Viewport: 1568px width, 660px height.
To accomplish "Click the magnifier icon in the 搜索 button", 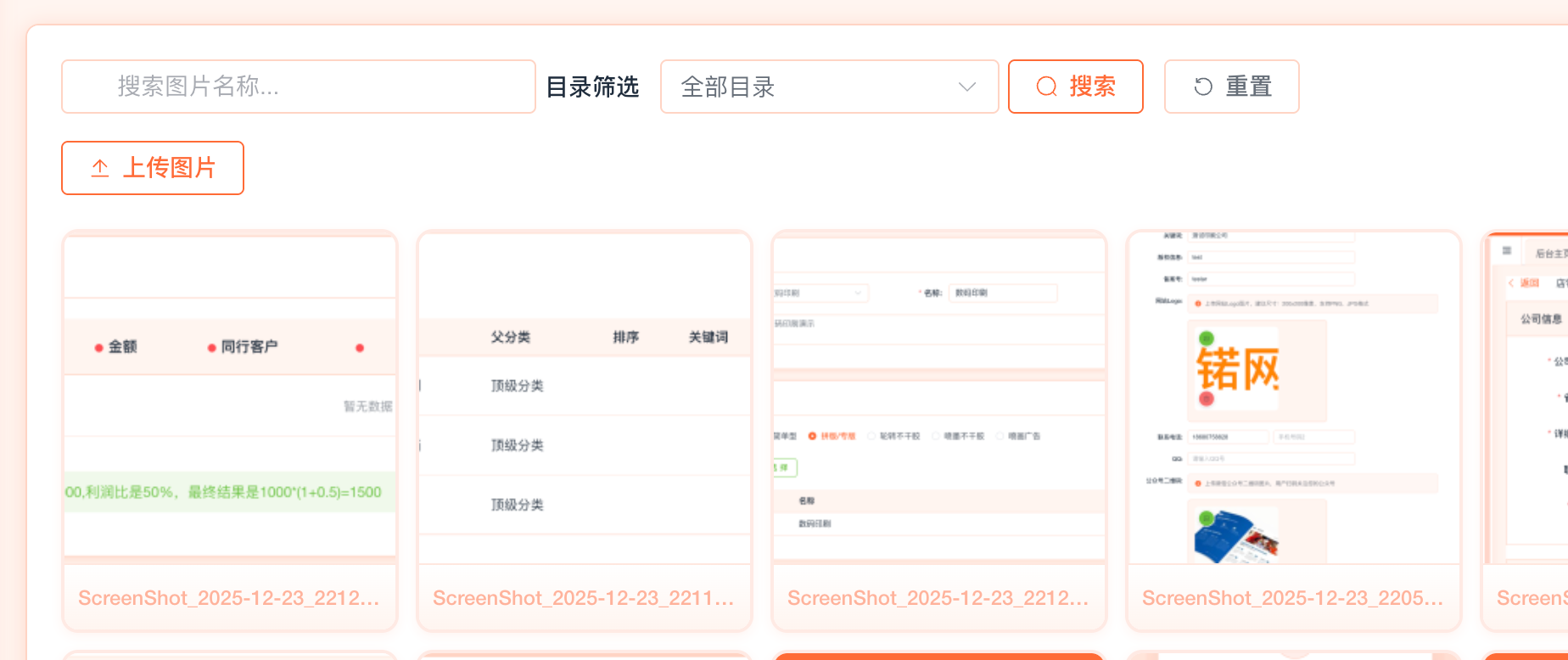I will (x=1047, y=87).
